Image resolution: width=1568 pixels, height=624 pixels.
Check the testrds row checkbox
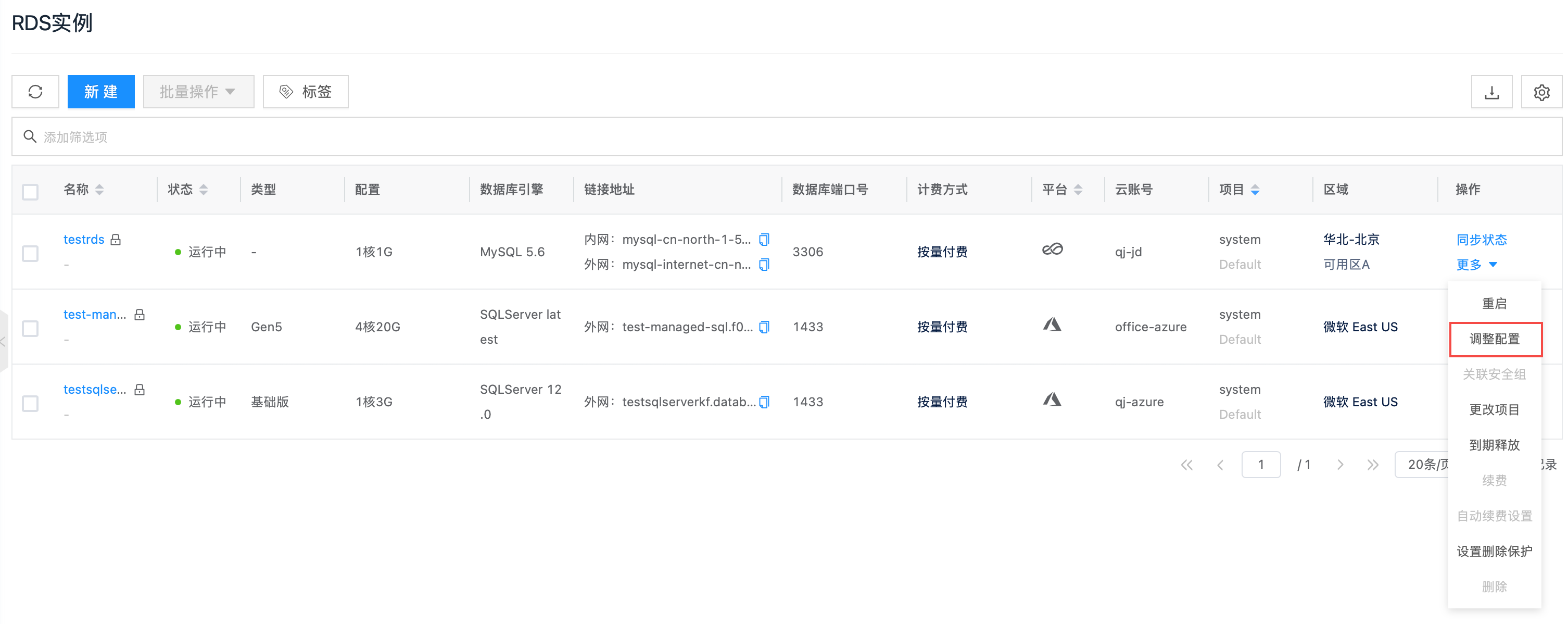[30, 253]
